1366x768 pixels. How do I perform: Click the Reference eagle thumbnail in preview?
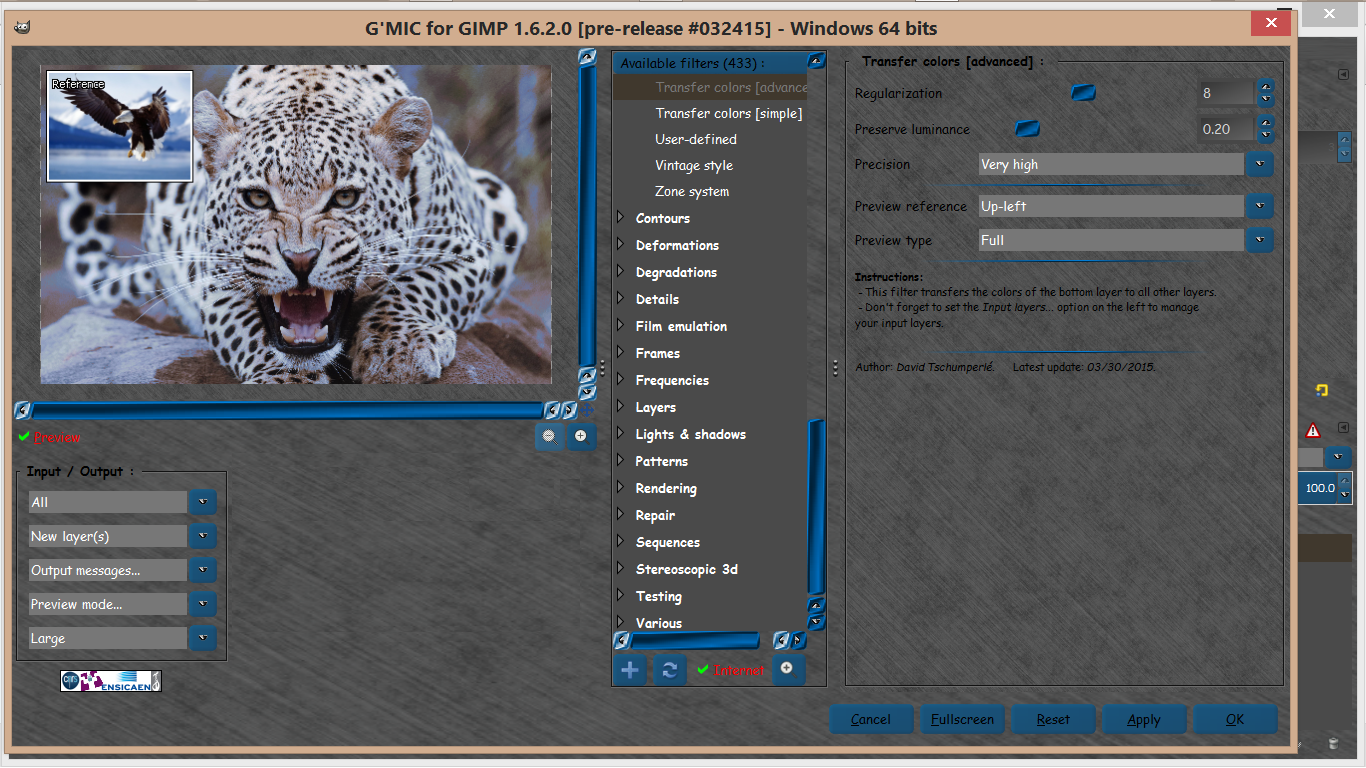120,126
